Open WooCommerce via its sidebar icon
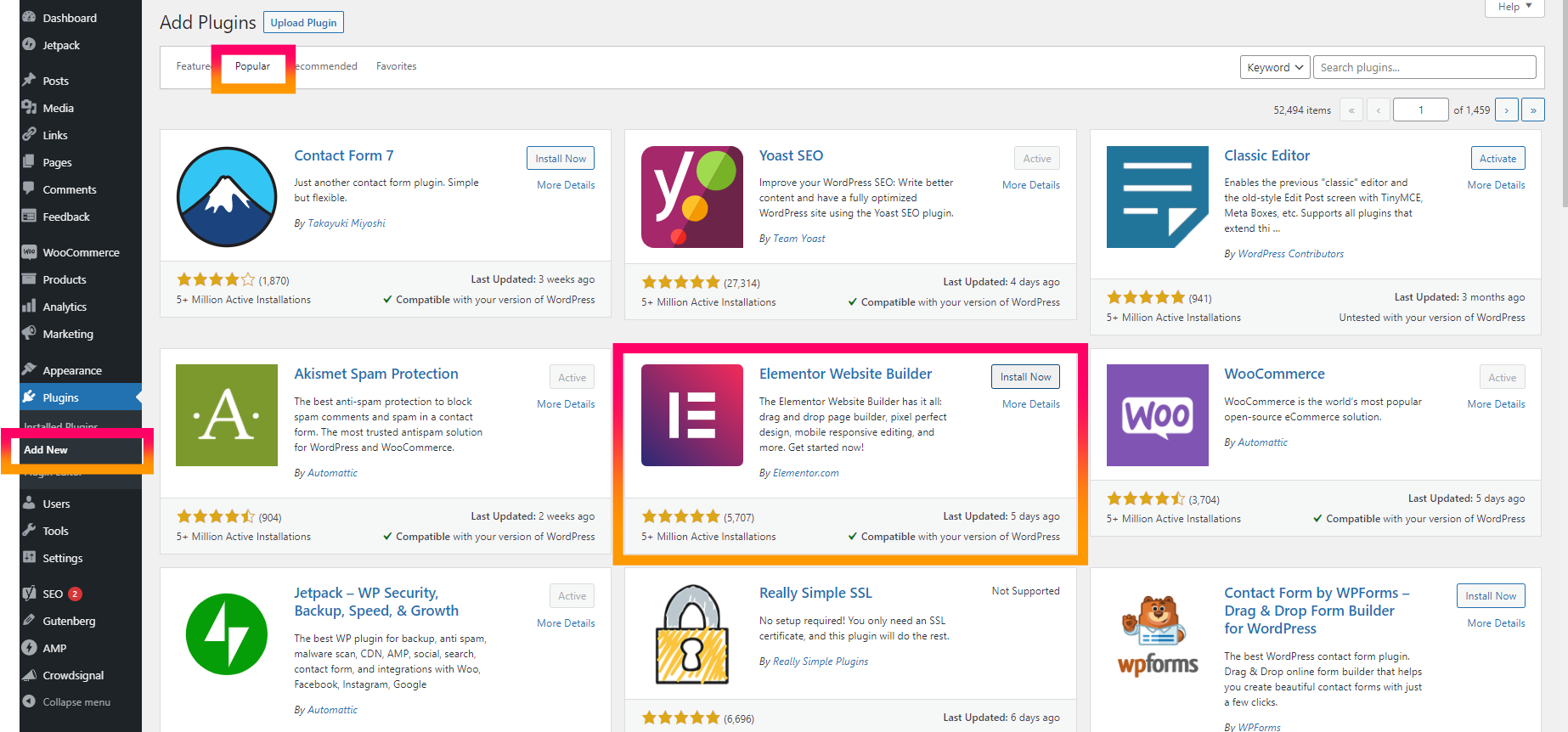1568x732 pixels. coord(30,252)
